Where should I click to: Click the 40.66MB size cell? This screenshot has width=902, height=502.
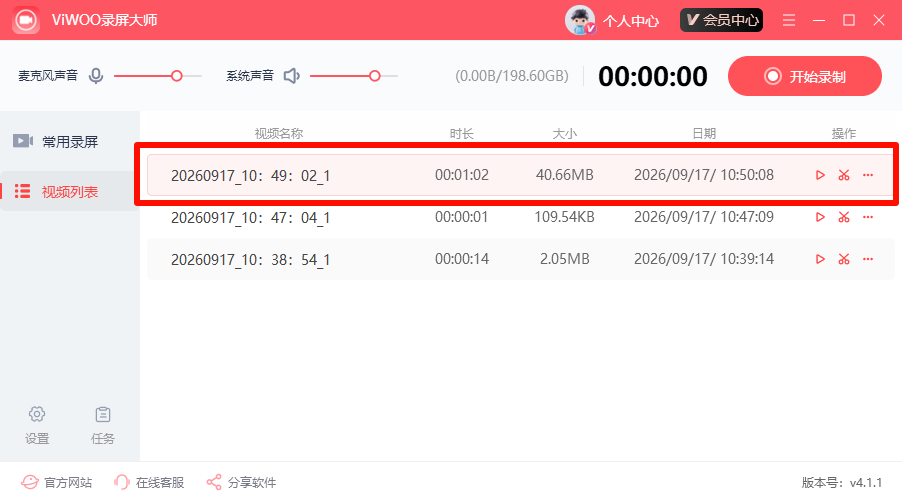click(x=564, y=175)
